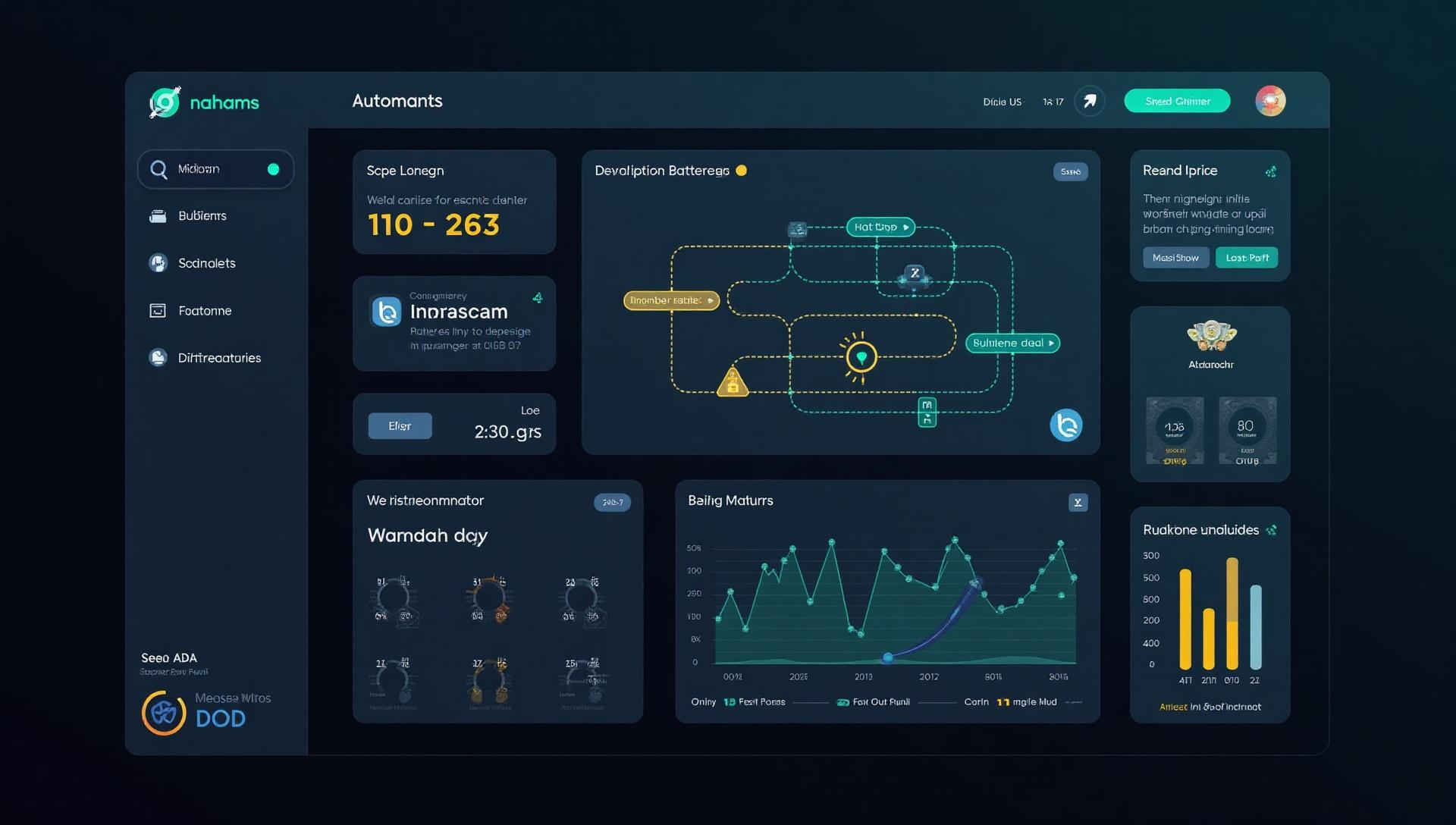Click the green icon on Inprascam card

(x=538, y=298)
